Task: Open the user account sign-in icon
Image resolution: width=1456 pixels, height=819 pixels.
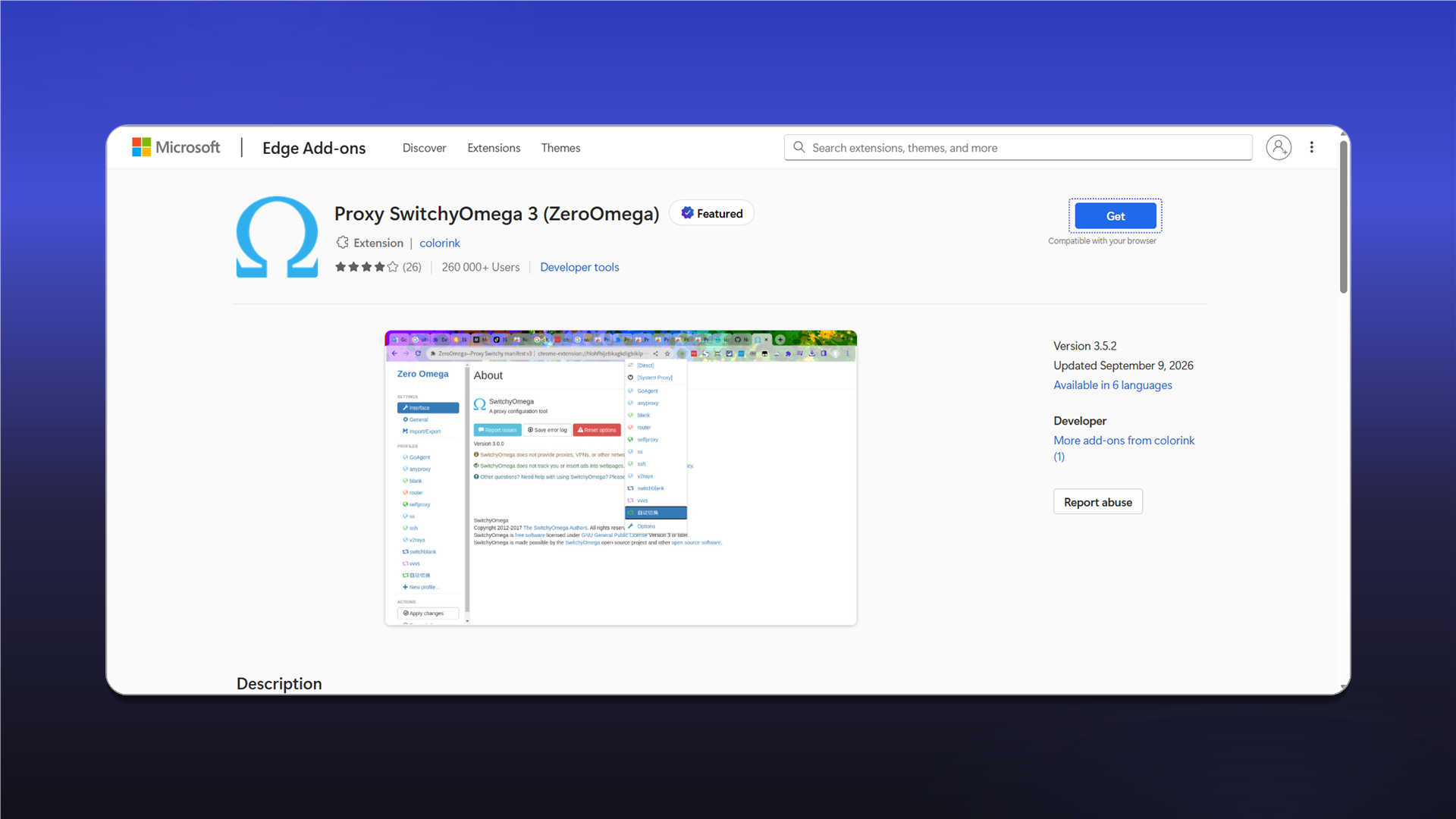Action: pyautogui.click(x=1279, y=147)
